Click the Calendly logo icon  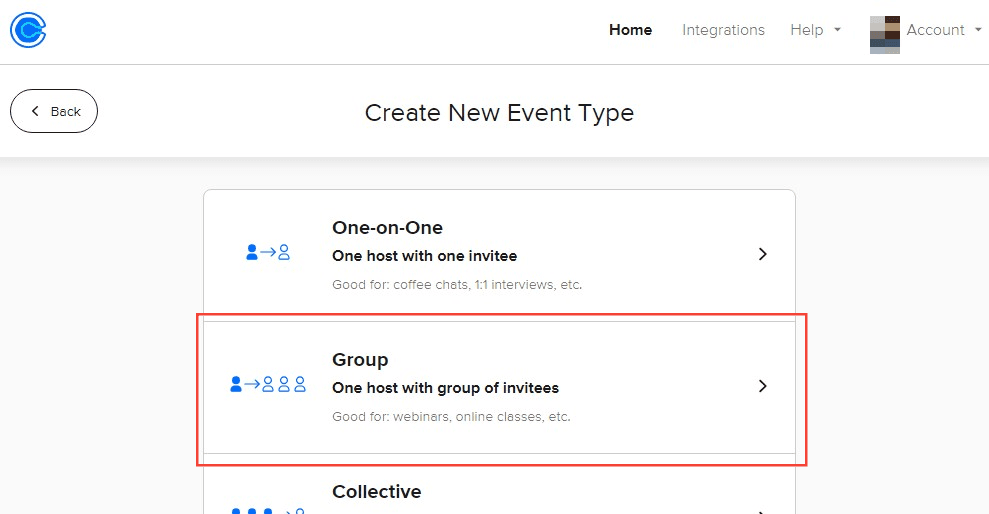click(28, 30)
